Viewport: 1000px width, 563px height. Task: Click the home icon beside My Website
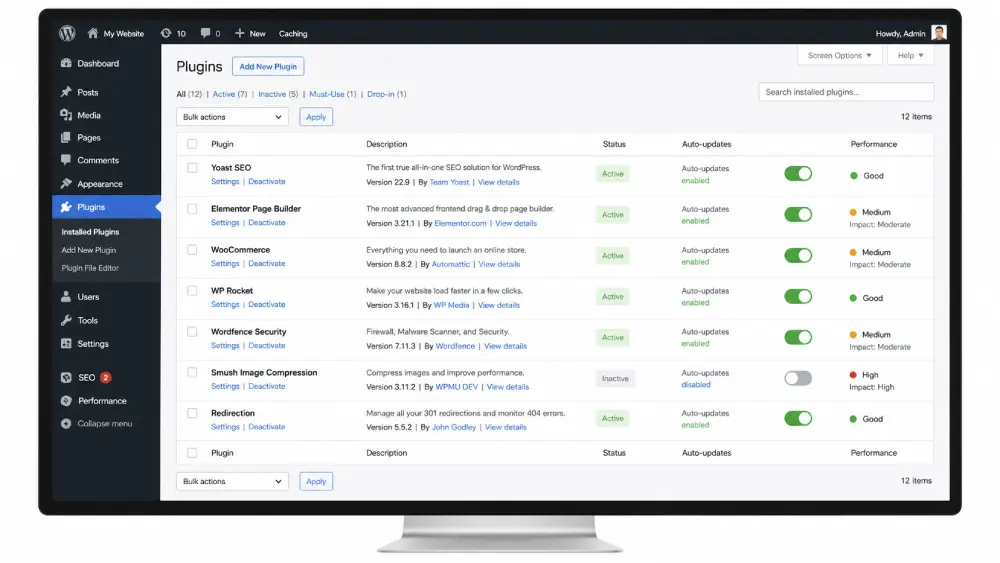[92, 33]
